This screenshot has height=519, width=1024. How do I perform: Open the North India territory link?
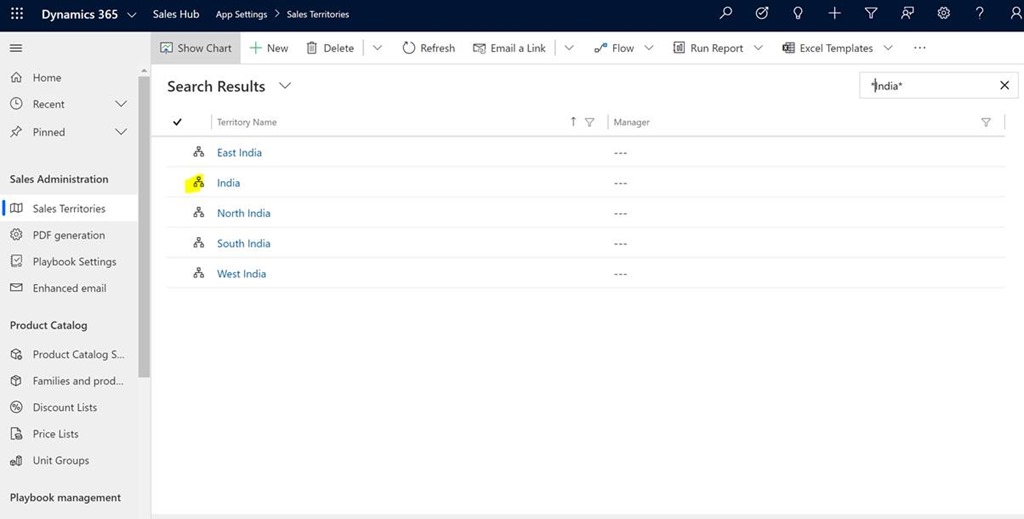tap(243, 213)
